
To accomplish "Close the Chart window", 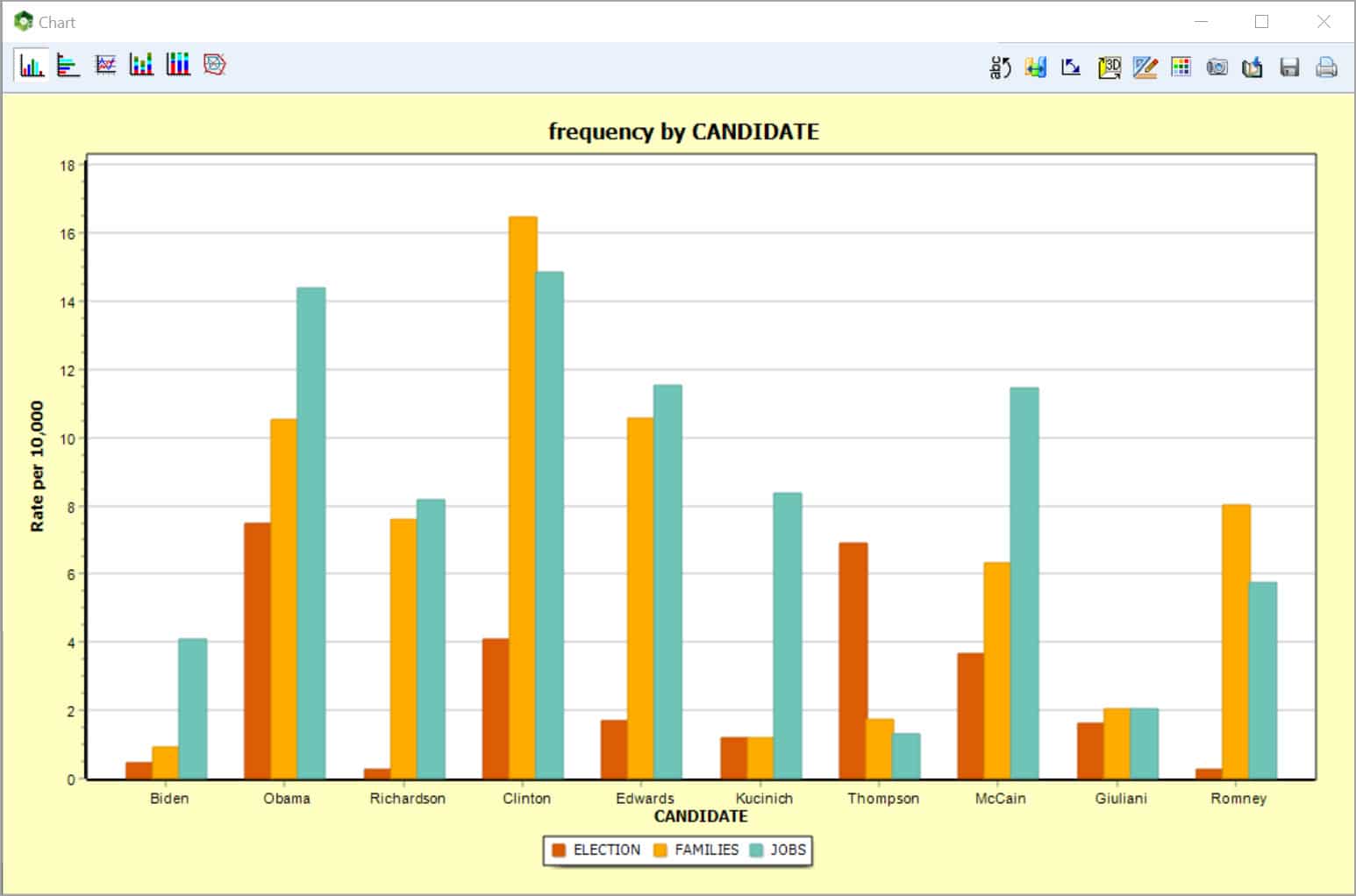I will tap(1324, 22).
